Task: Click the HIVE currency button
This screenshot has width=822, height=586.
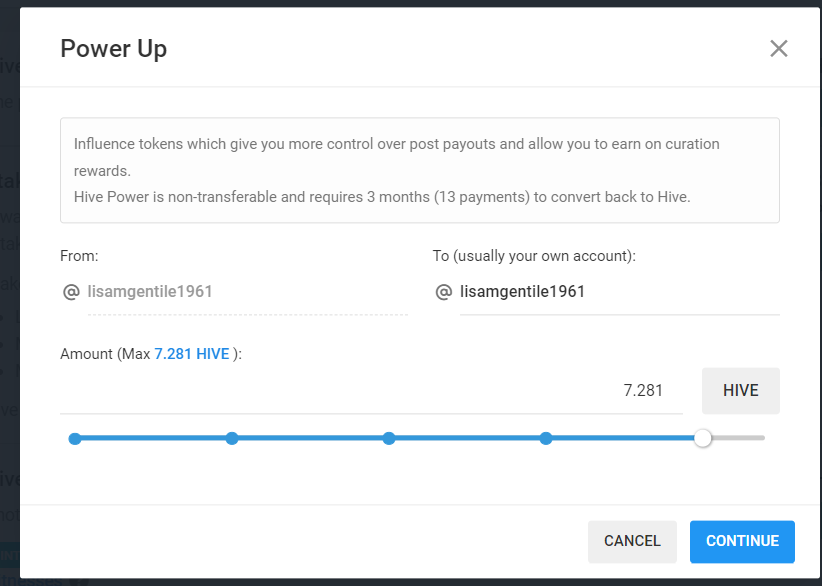Action: click(740, 390)
